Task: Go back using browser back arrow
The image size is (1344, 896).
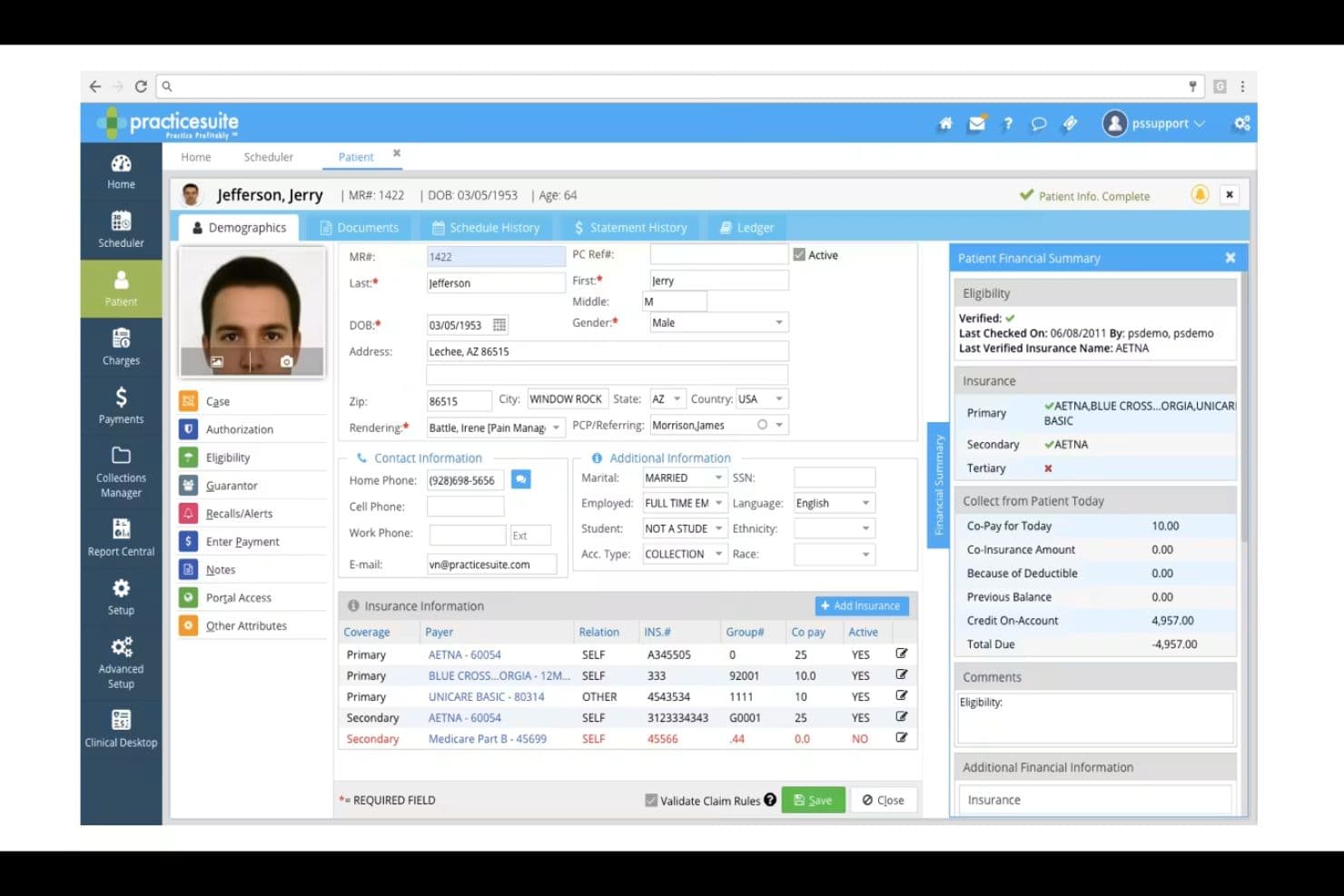Action: pyautogui.click(x=95, y=86)
